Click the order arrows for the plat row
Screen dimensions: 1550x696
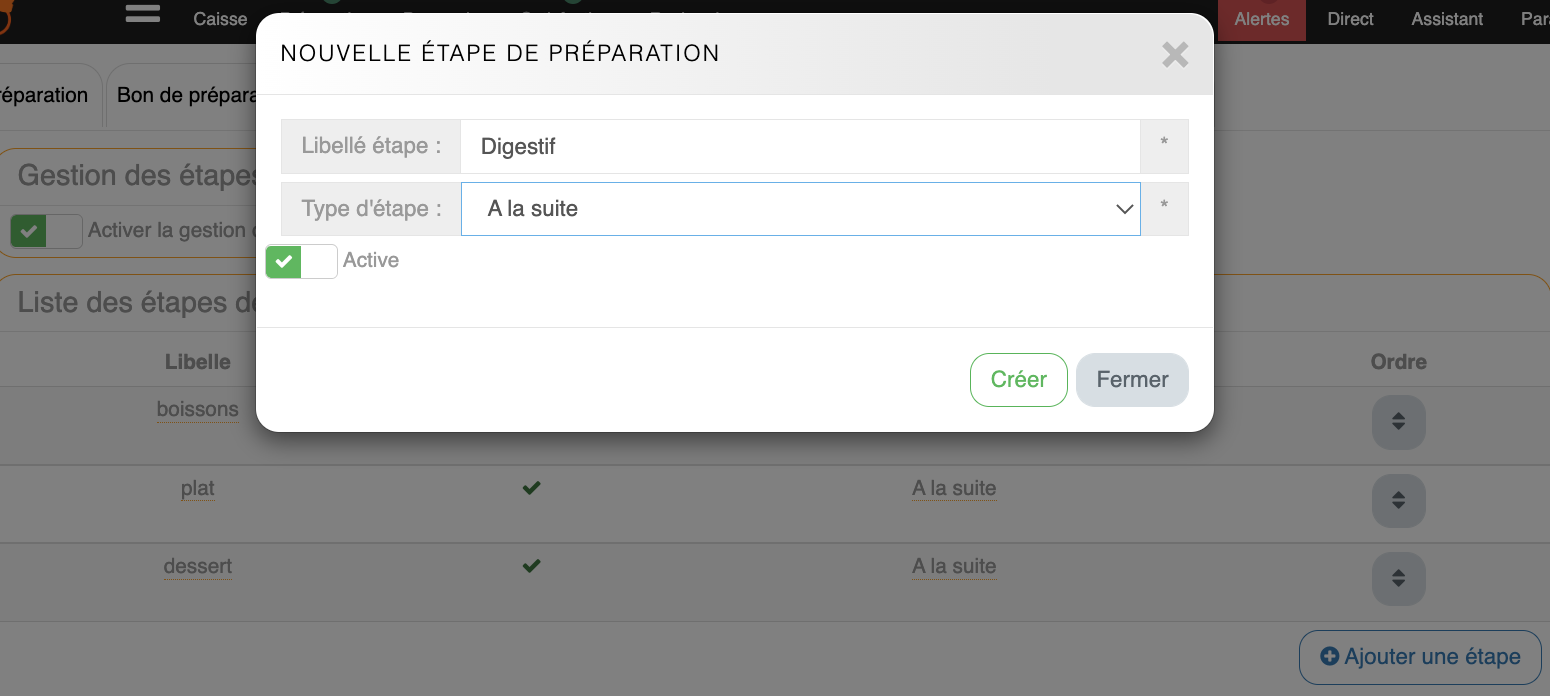[1398, 500]
